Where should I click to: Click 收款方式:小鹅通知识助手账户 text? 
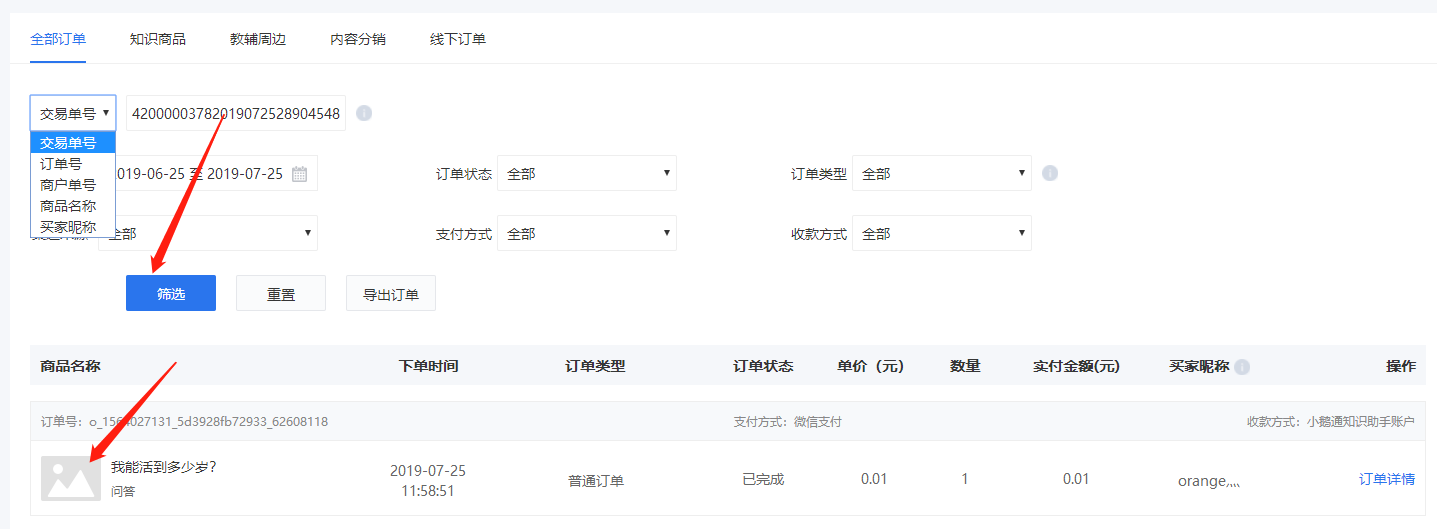point(1331,422)
